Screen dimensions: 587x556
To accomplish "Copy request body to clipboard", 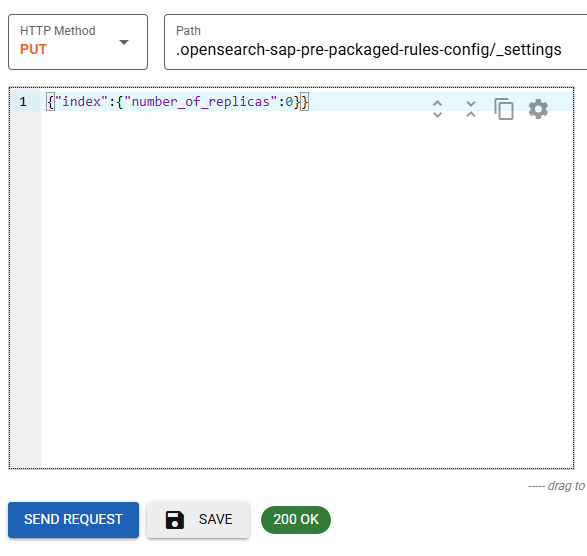I will click(x=504, y=109).
